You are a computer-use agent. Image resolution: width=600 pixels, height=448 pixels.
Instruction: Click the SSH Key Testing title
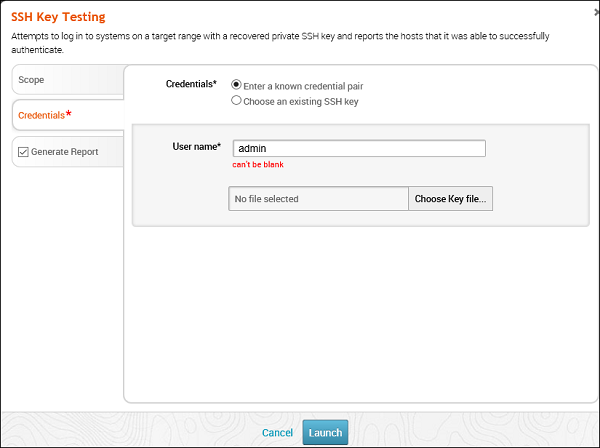58,17
